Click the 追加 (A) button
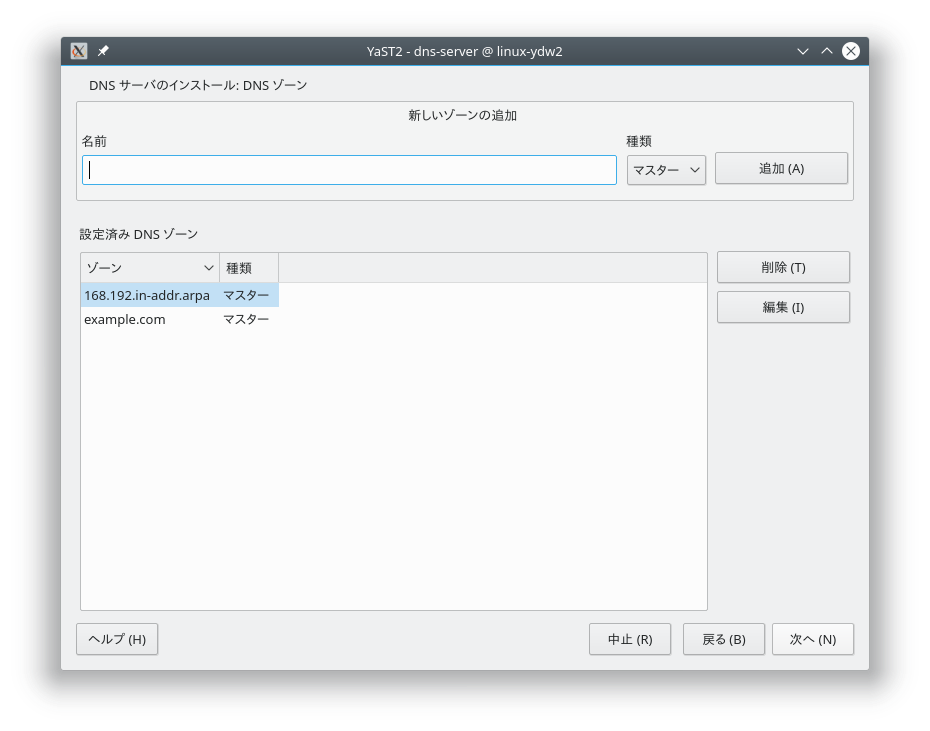930x731 pixels. point(781,169)
